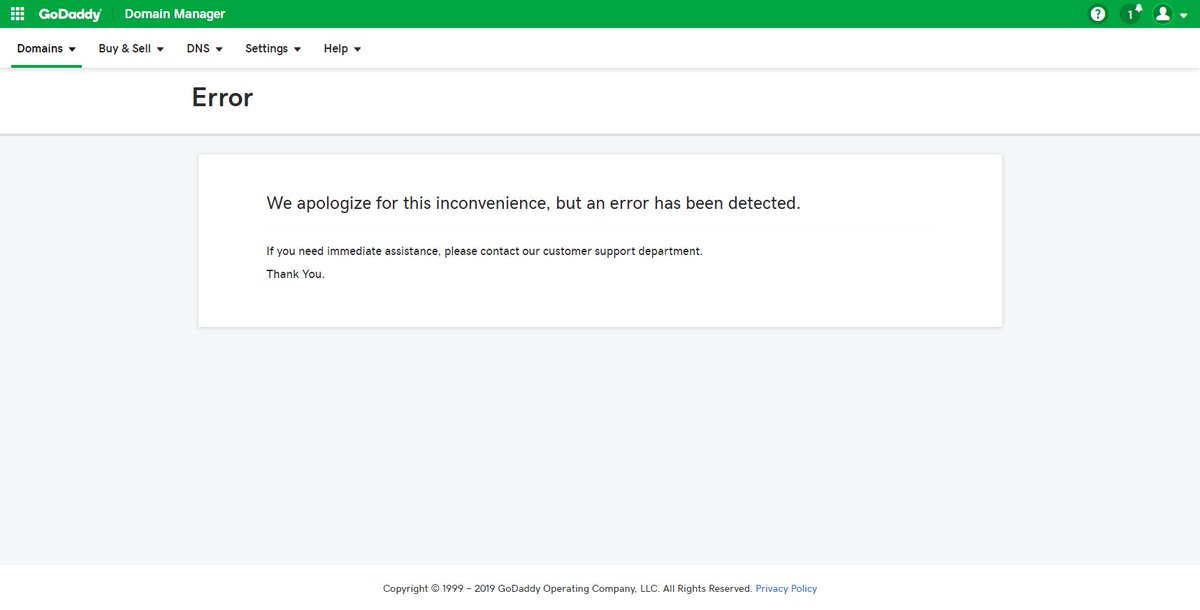
Task: Open the apps grid launcher icon
Action: click(17, 14)
